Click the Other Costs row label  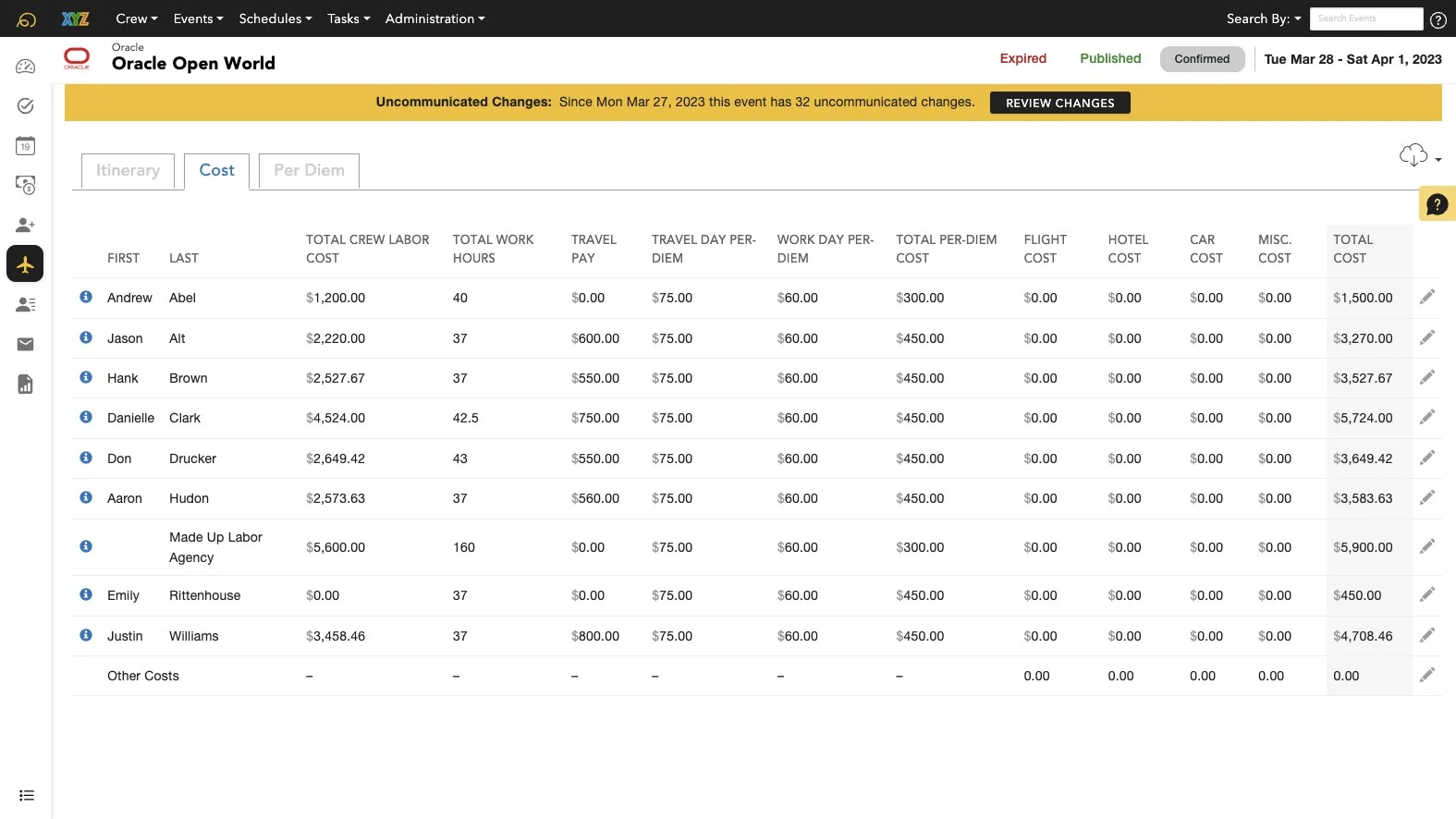(x=143, y=676)
